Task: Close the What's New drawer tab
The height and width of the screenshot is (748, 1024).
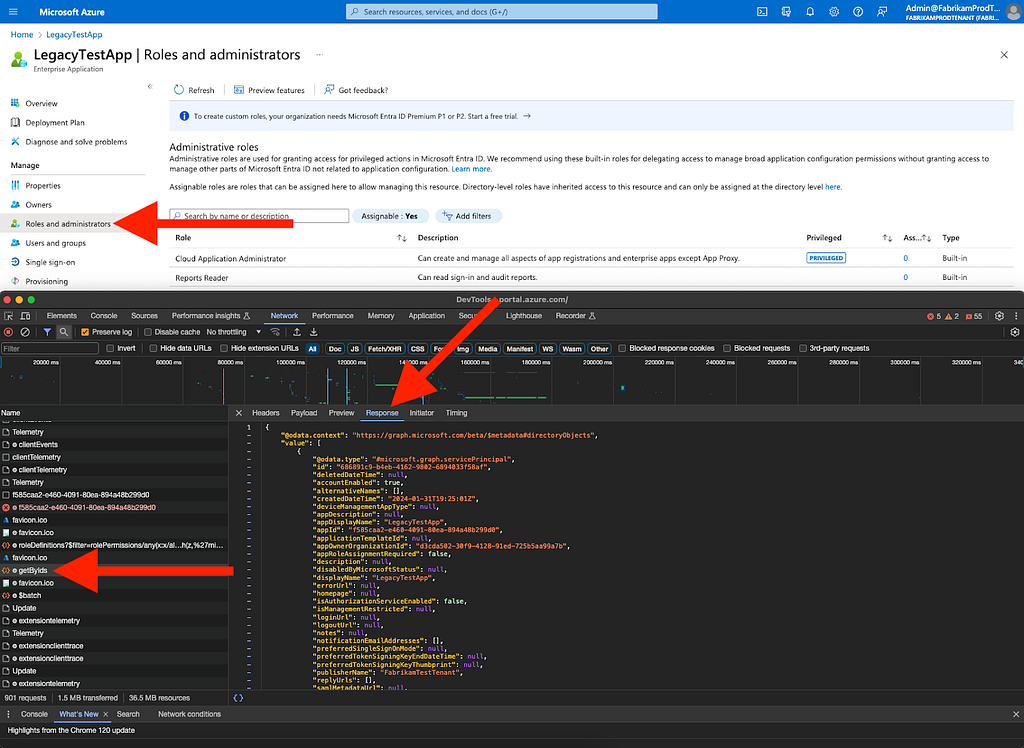Action: (106, 714)
